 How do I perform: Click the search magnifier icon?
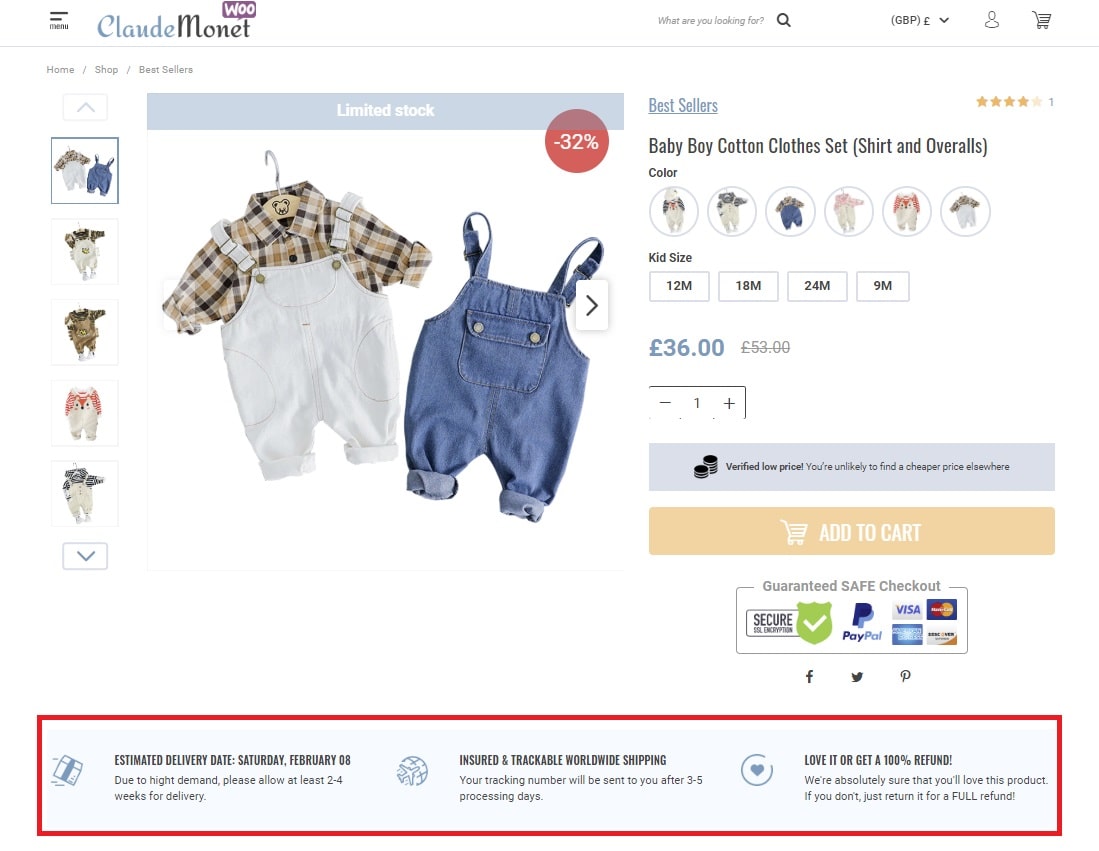point(784,20)
